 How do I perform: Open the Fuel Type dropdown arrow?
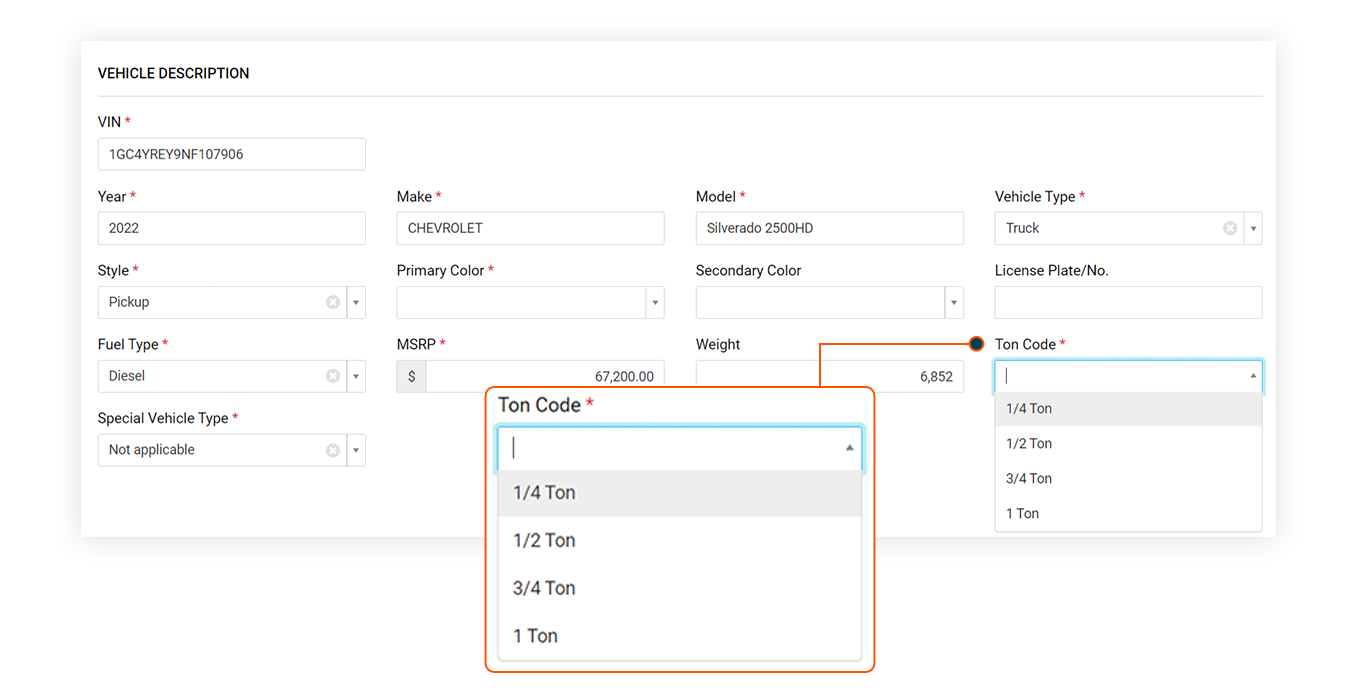(x=356, y=376)
